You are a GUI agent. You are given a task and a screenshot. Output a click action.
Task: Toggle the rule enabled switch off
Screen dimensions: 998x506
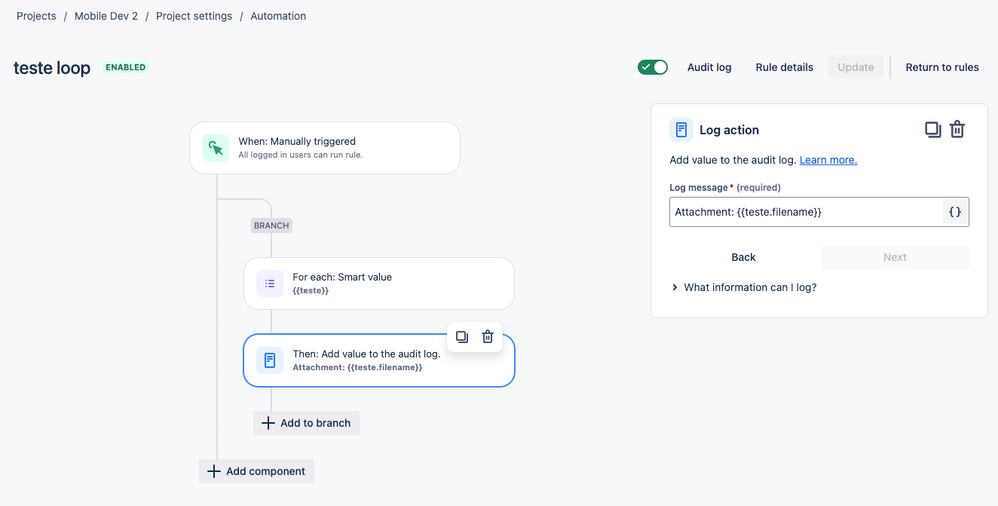click(x=652, y=67)
